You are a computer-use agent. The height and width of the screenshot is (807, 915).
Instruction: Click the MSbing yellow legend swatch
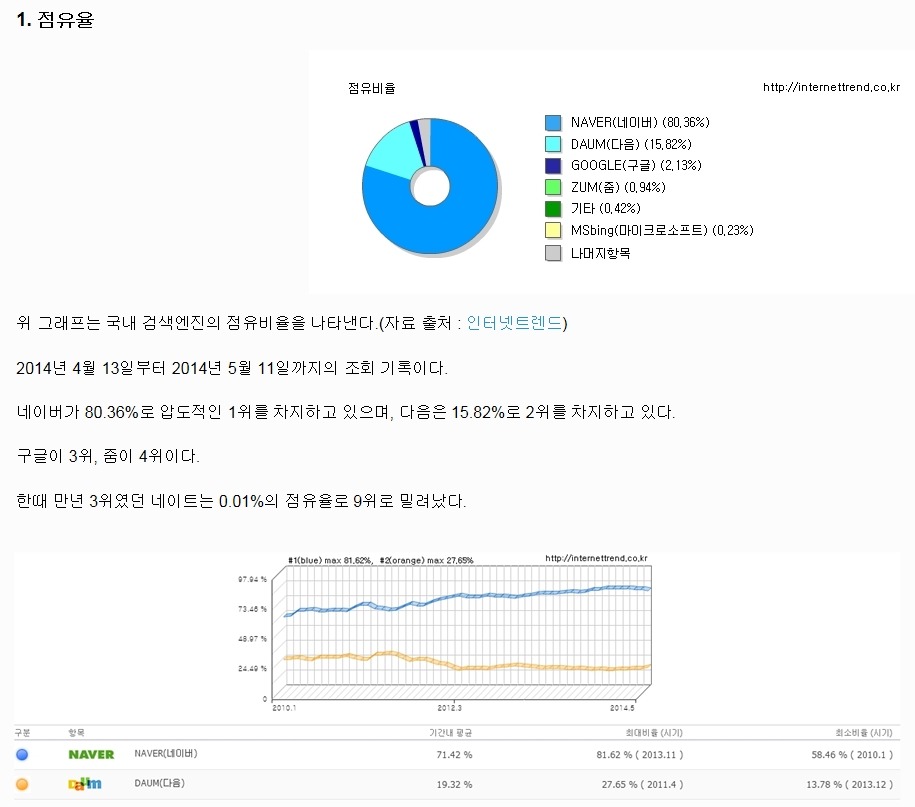pyautogui.click(x=553, y=230)
